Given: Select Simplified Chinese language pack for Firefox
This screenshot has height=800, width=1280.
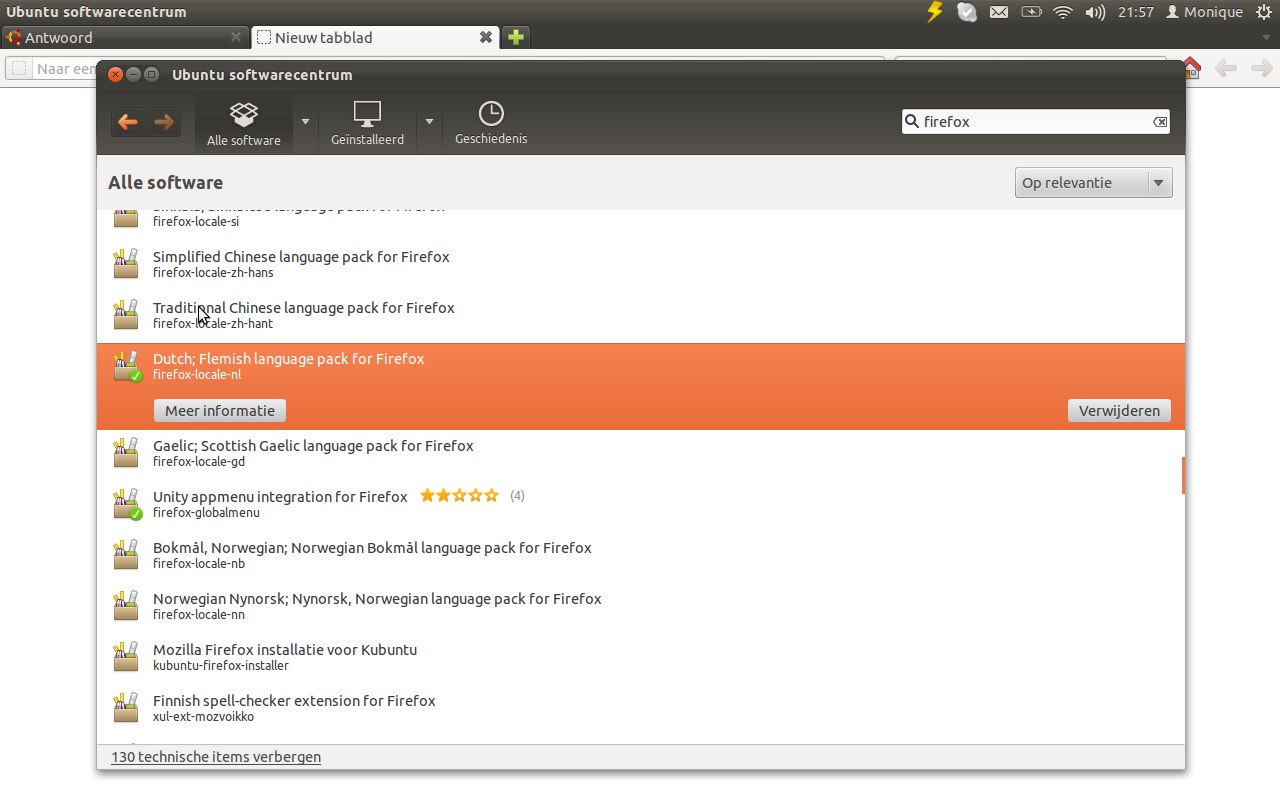Looking at the screenshot, I should [x=640, y=264].
